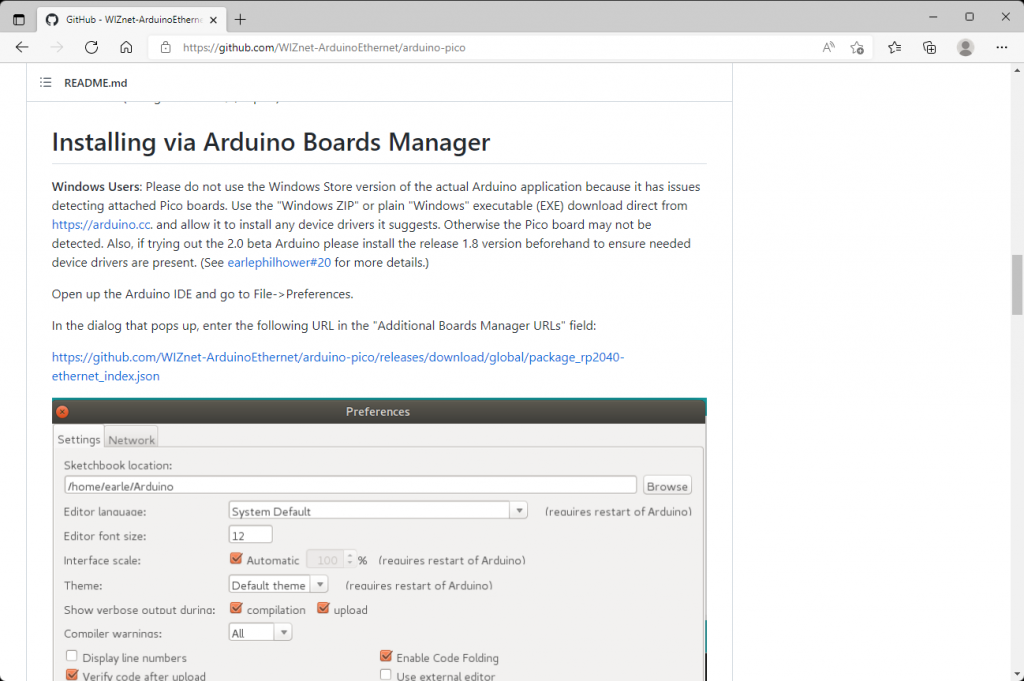This screenshot has height=681, width=1024.
Task: Enable Display line numbers checkbox
Action: 72,656
